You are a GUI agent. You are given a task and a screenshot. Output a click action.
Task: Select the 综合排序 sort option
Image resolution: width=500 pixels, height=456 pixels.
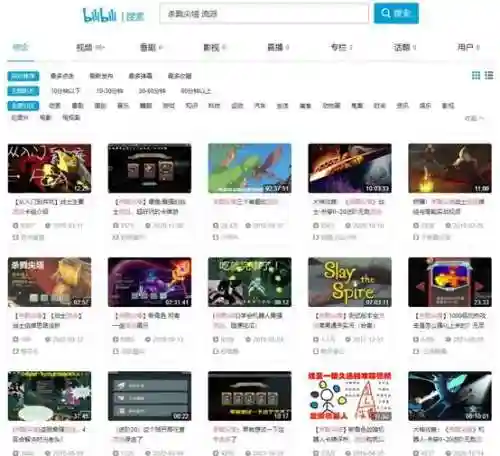(23, 76)
